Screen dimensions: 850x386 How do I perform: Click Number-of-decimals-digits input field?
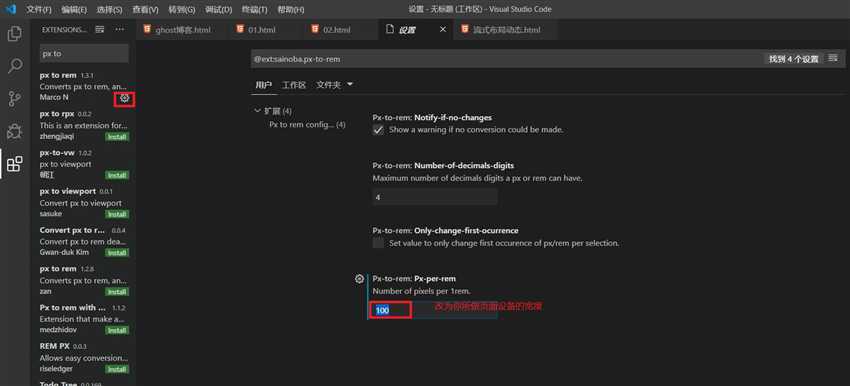[435, 197]
